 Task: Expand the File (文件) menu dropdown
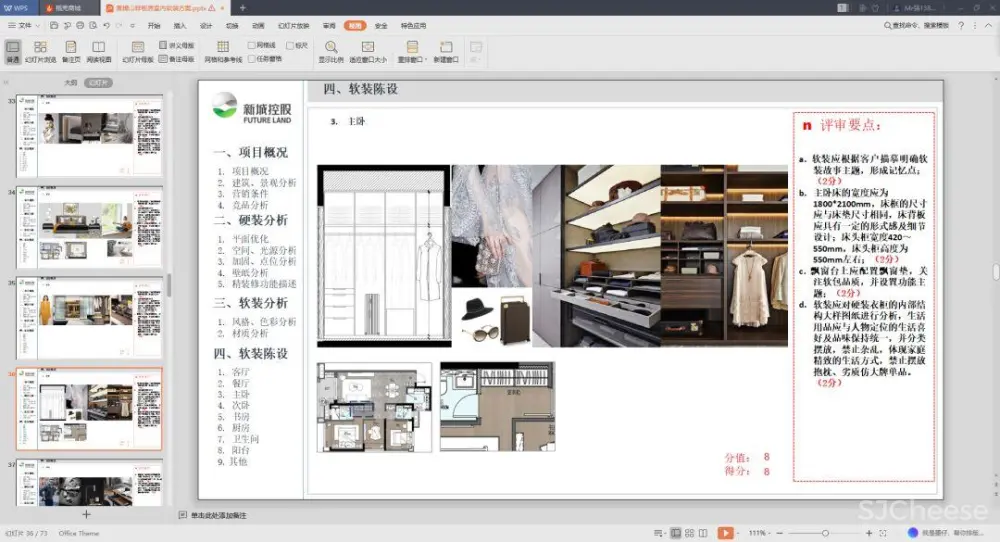click(x=27, y=25)
